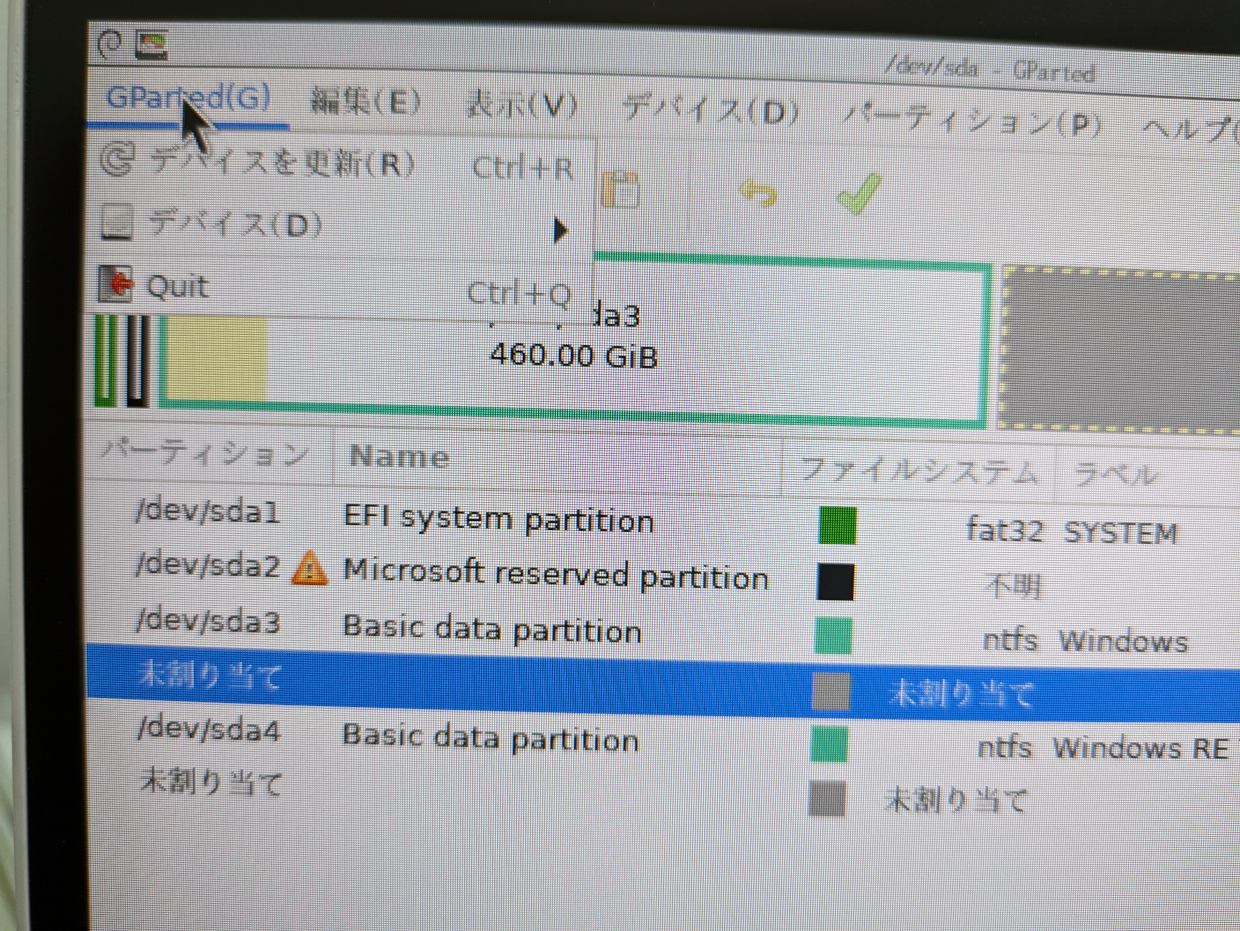The image size is (1240, 931).
Task: Click the SYSTEM label text
Action: [x=1120, y=533]
